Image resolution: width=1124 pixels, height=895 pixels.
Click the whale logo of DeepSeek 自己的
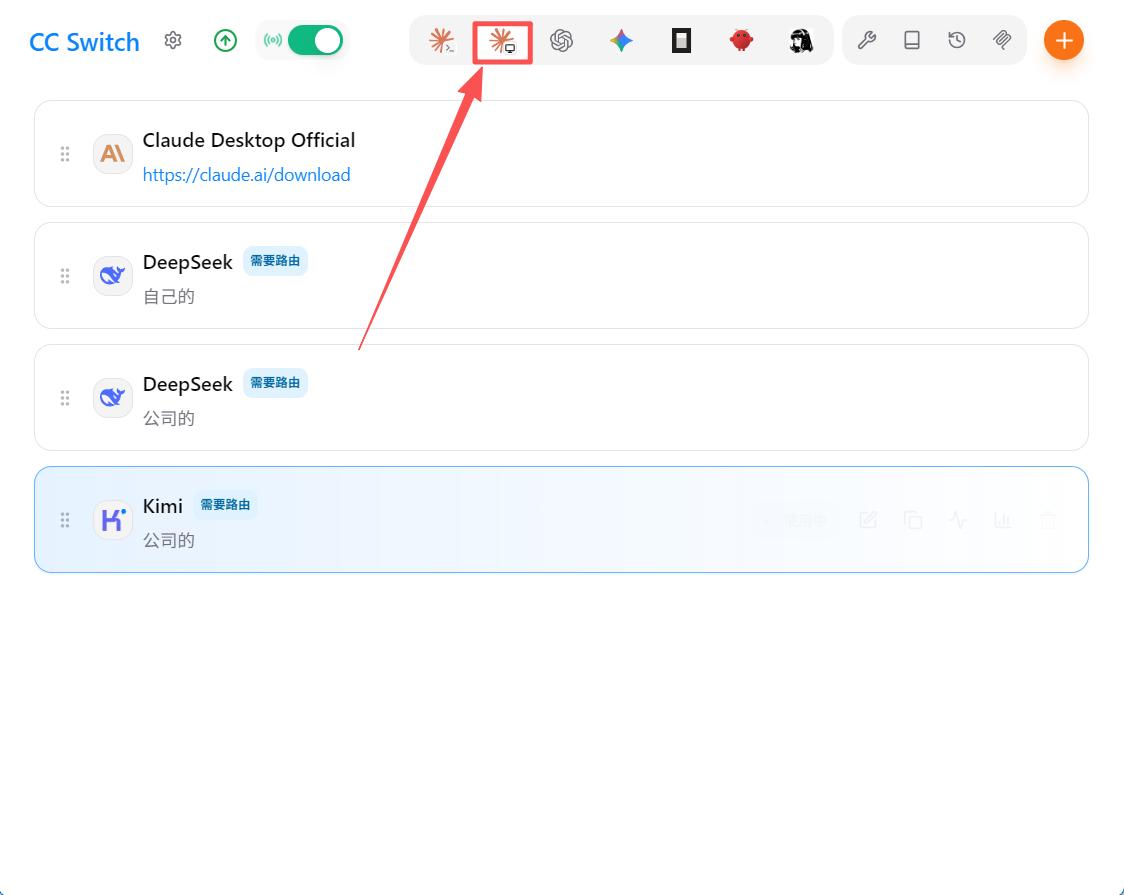pyautogui.click(x=113, y=275)
